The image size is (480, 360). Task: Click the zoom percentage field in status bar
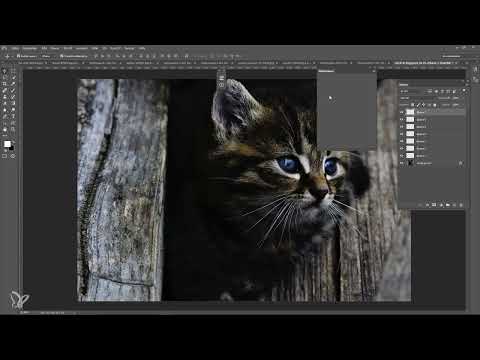coord(25,313)
